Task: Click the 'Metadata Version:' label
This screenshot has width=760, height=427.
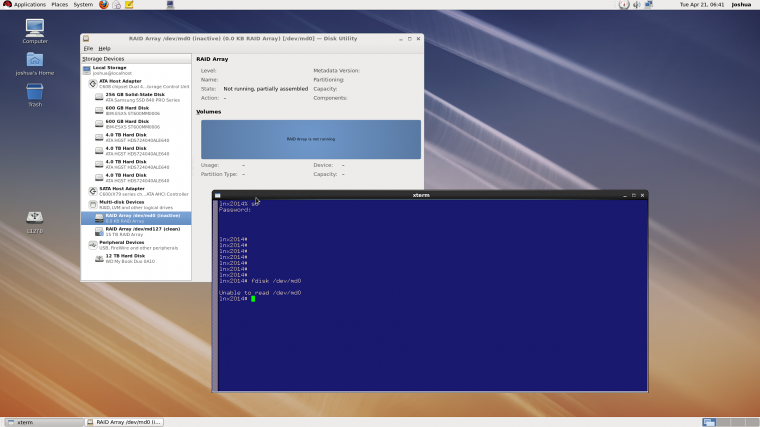Action: tap(336, 70)
